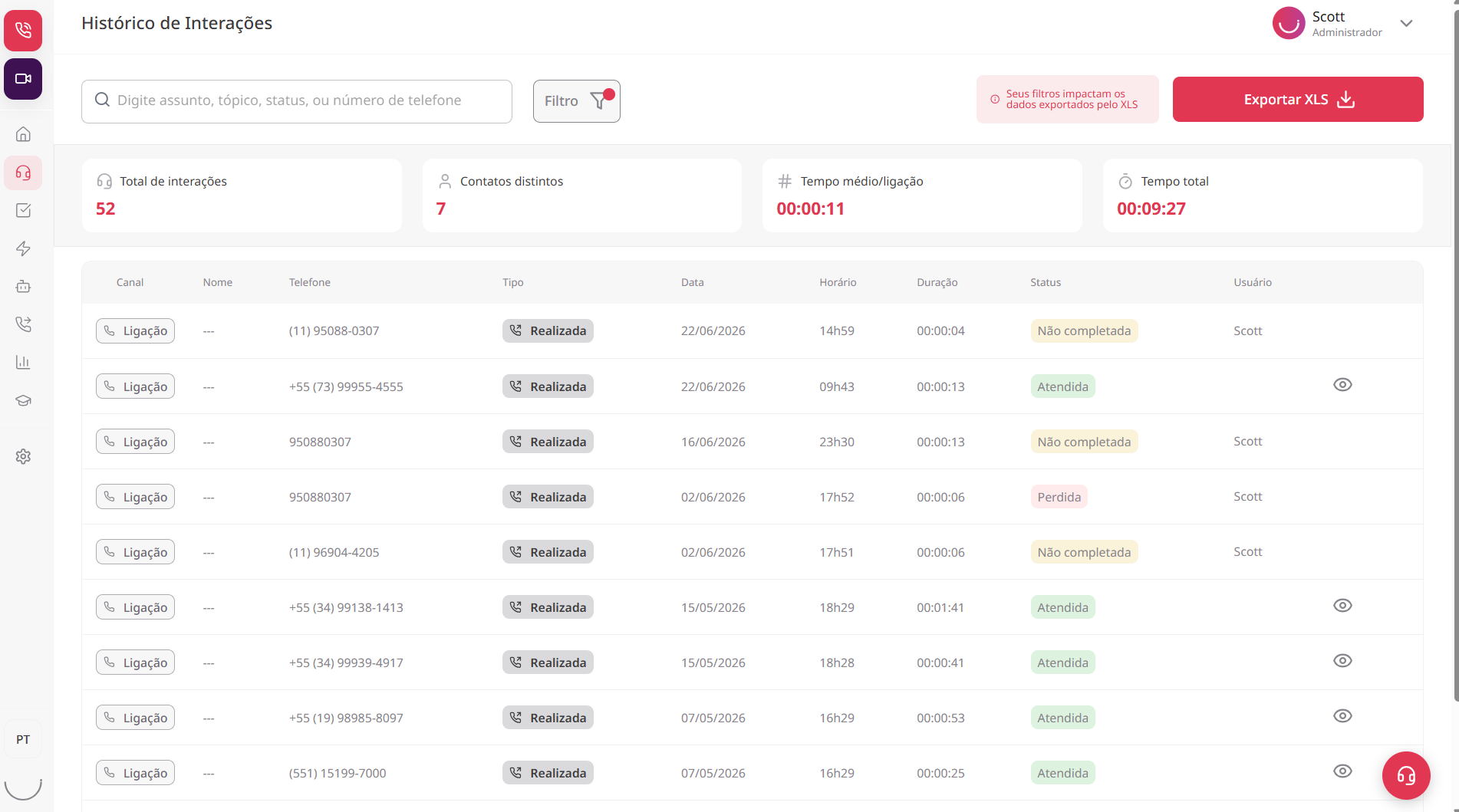Expand the Scott Administrador account menu
This screenshot has height=812, width=1459.
(x=1406, y=23)
